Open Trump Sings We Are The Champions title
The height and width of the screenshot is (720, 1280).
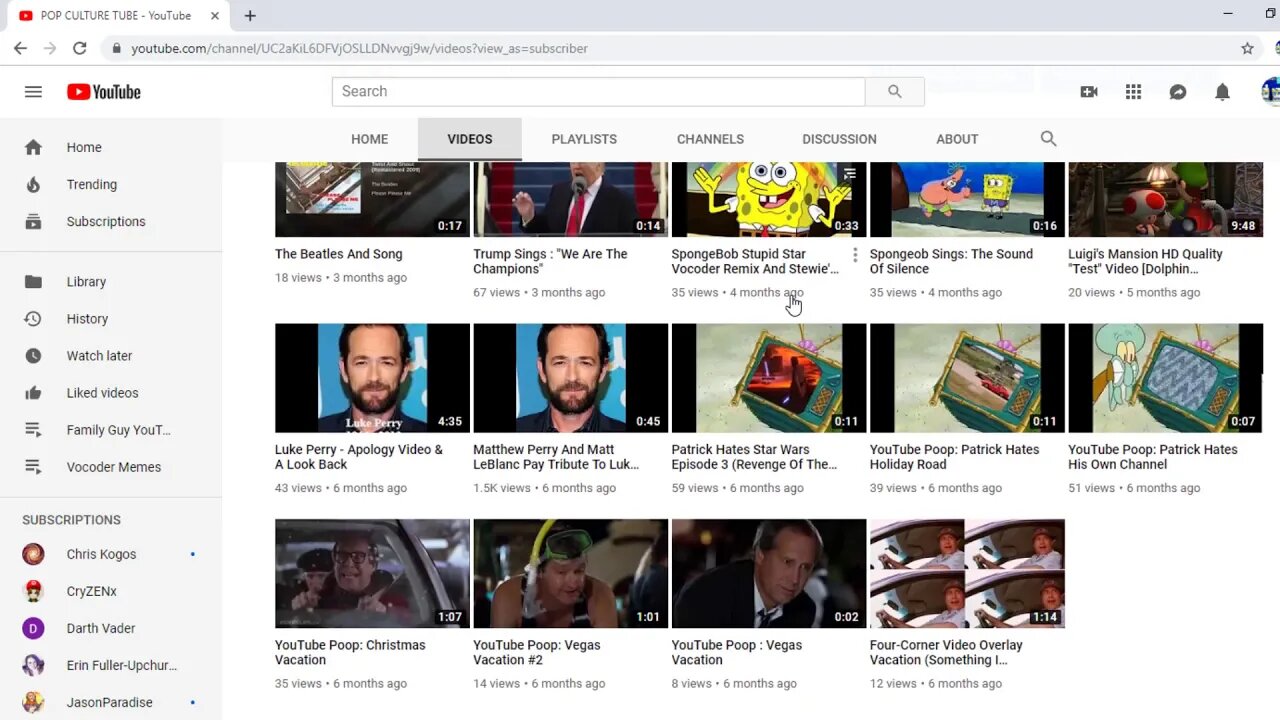pyautogui.click(x=550, y=261)
